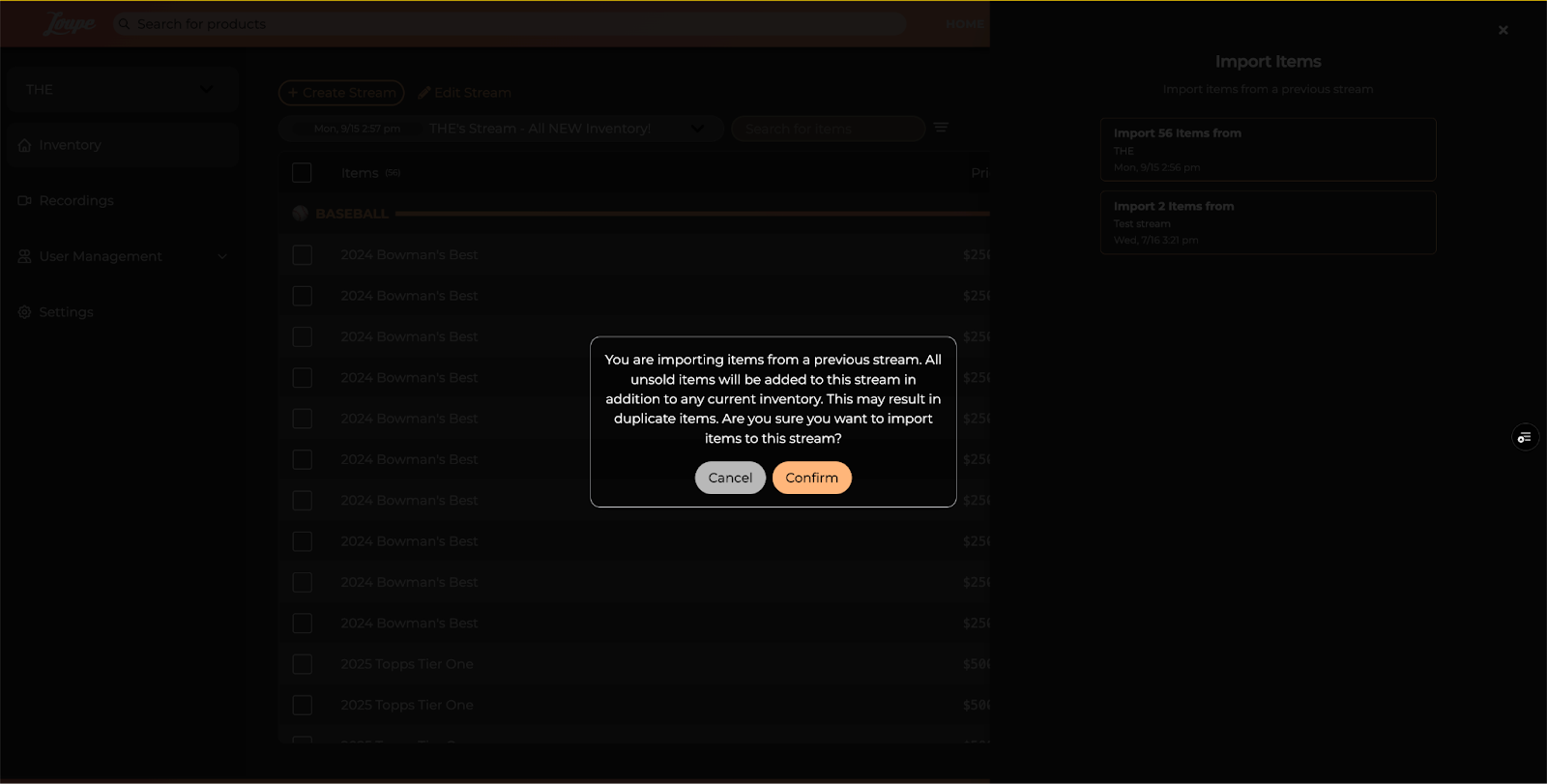Click the Recordings camera icon
This screenshot has width=1547, height=784.
(x=25, y=200)
